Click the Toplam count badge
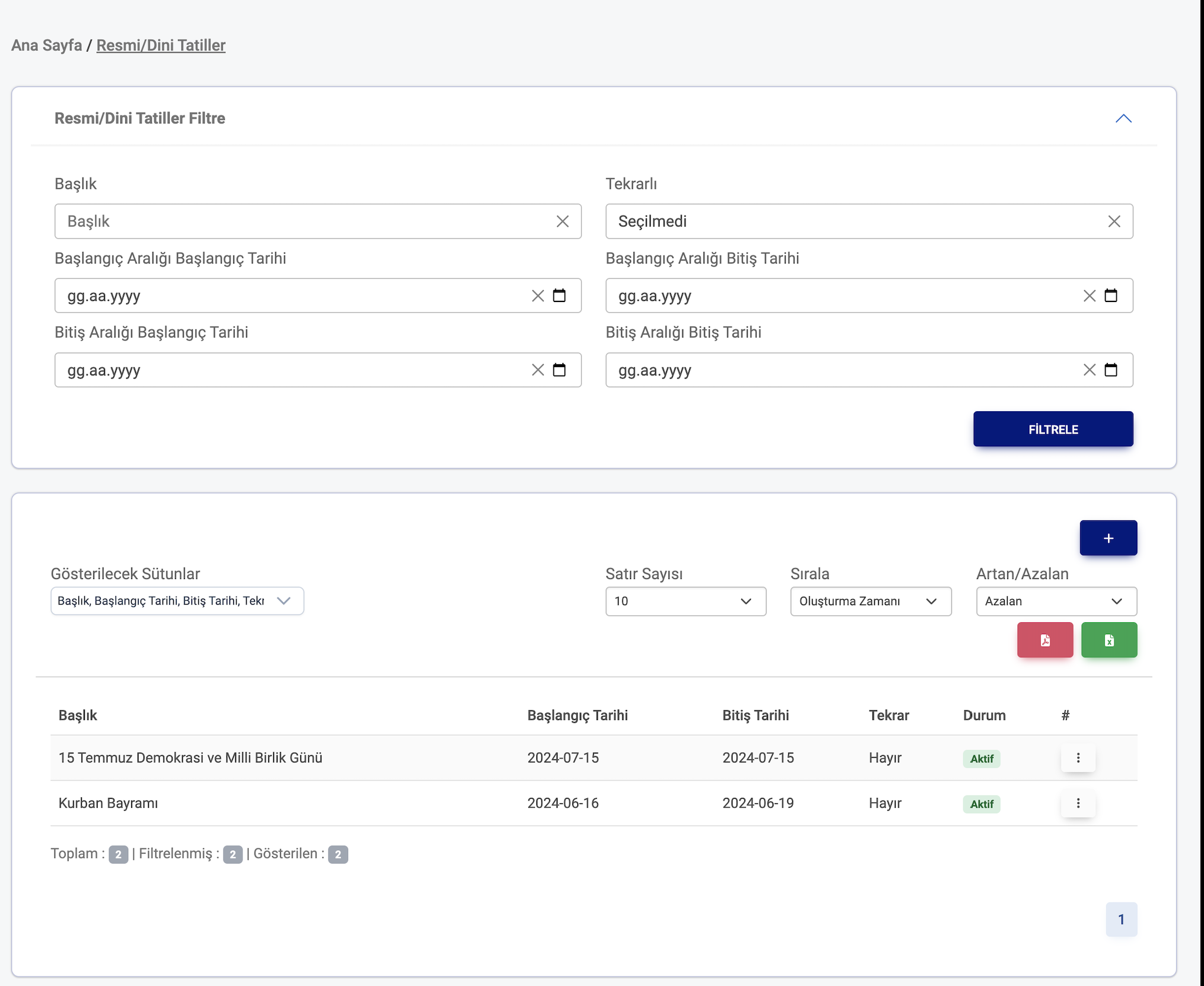 [118, 854]
